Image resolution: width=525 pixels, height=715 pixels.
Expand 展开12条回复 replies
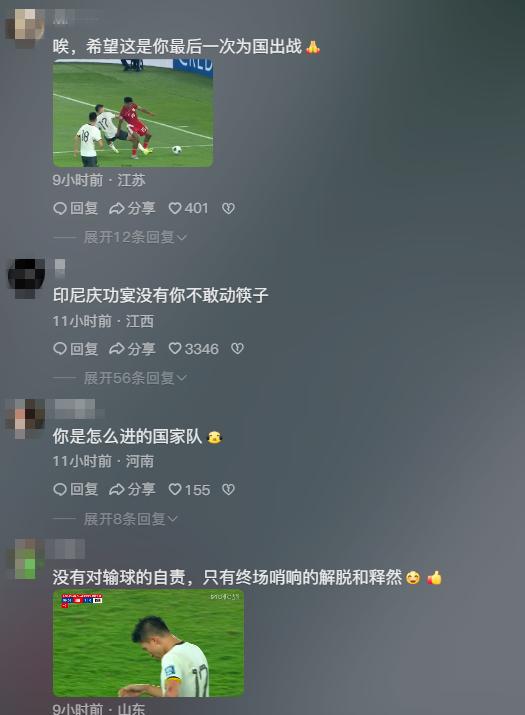[135, 237]
